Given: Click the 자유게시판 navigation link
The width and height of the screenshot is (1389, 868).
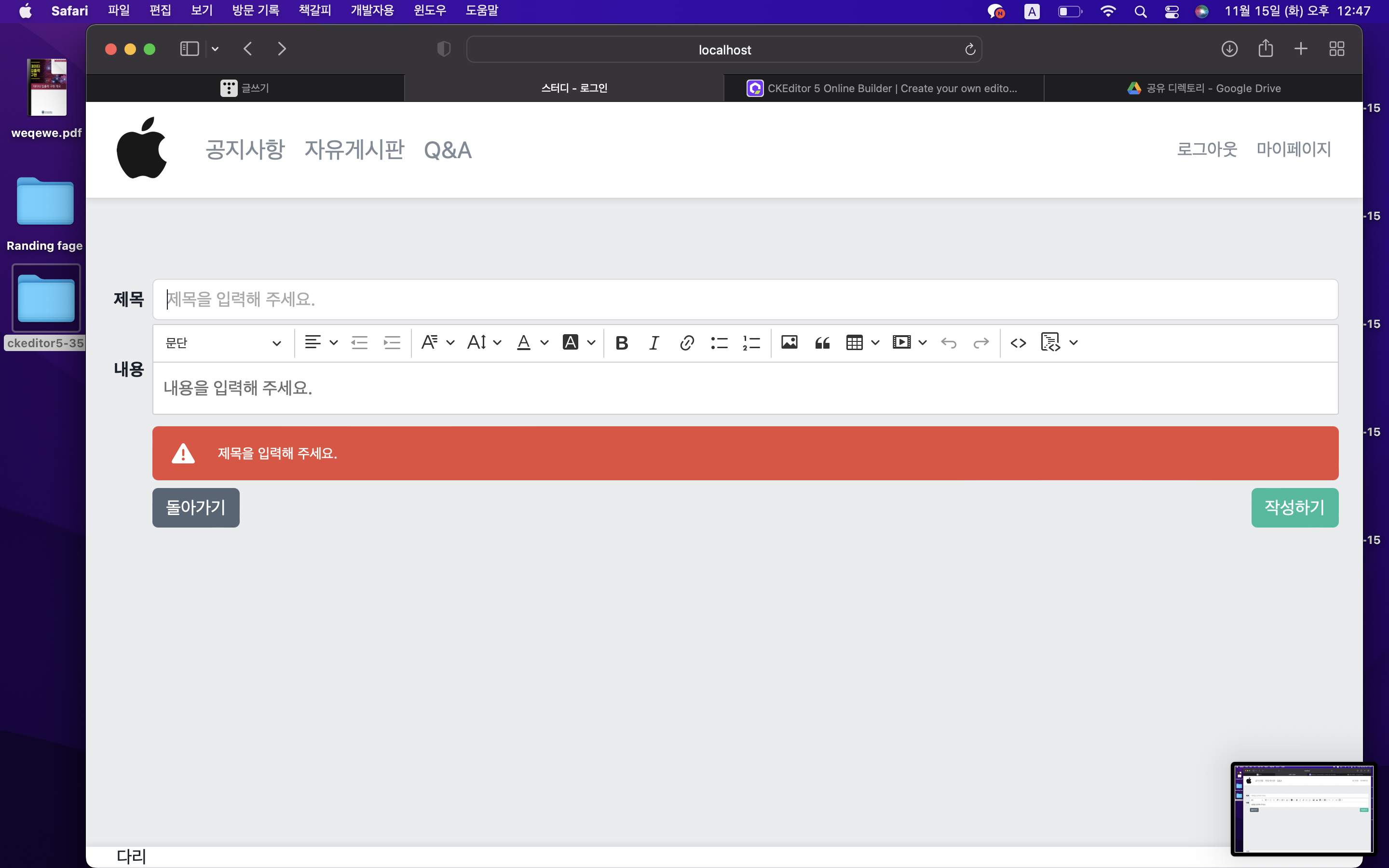Looking at the screenshot, I should click(354, 150).
